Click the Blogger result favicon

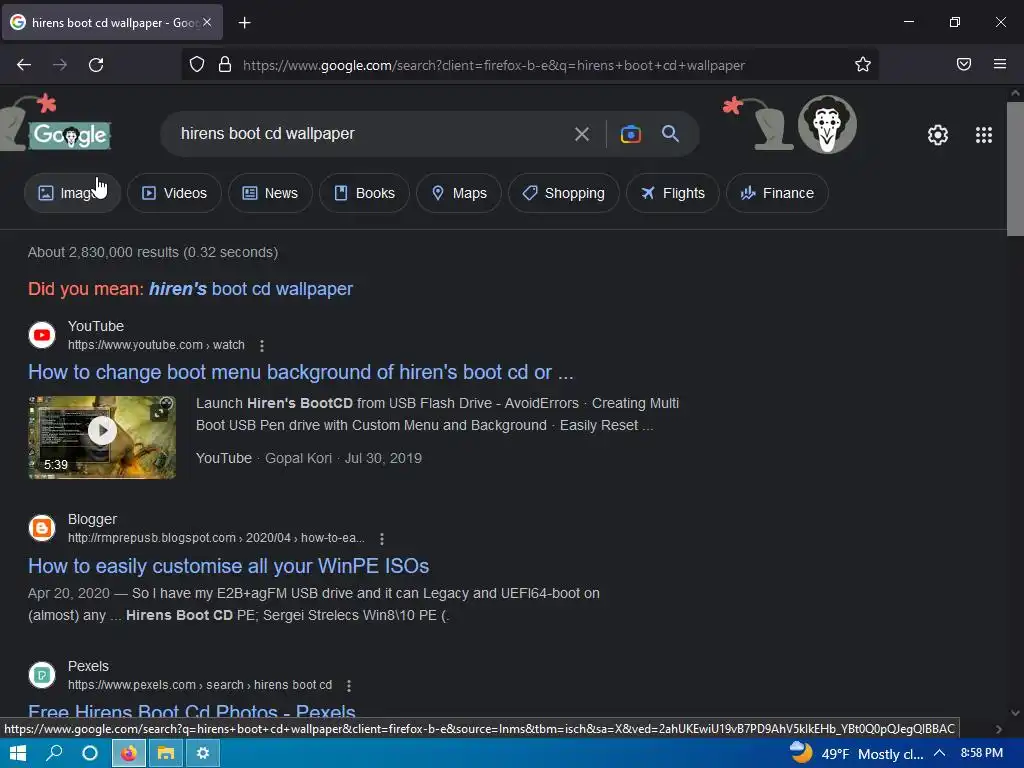(x=42, y=528)
